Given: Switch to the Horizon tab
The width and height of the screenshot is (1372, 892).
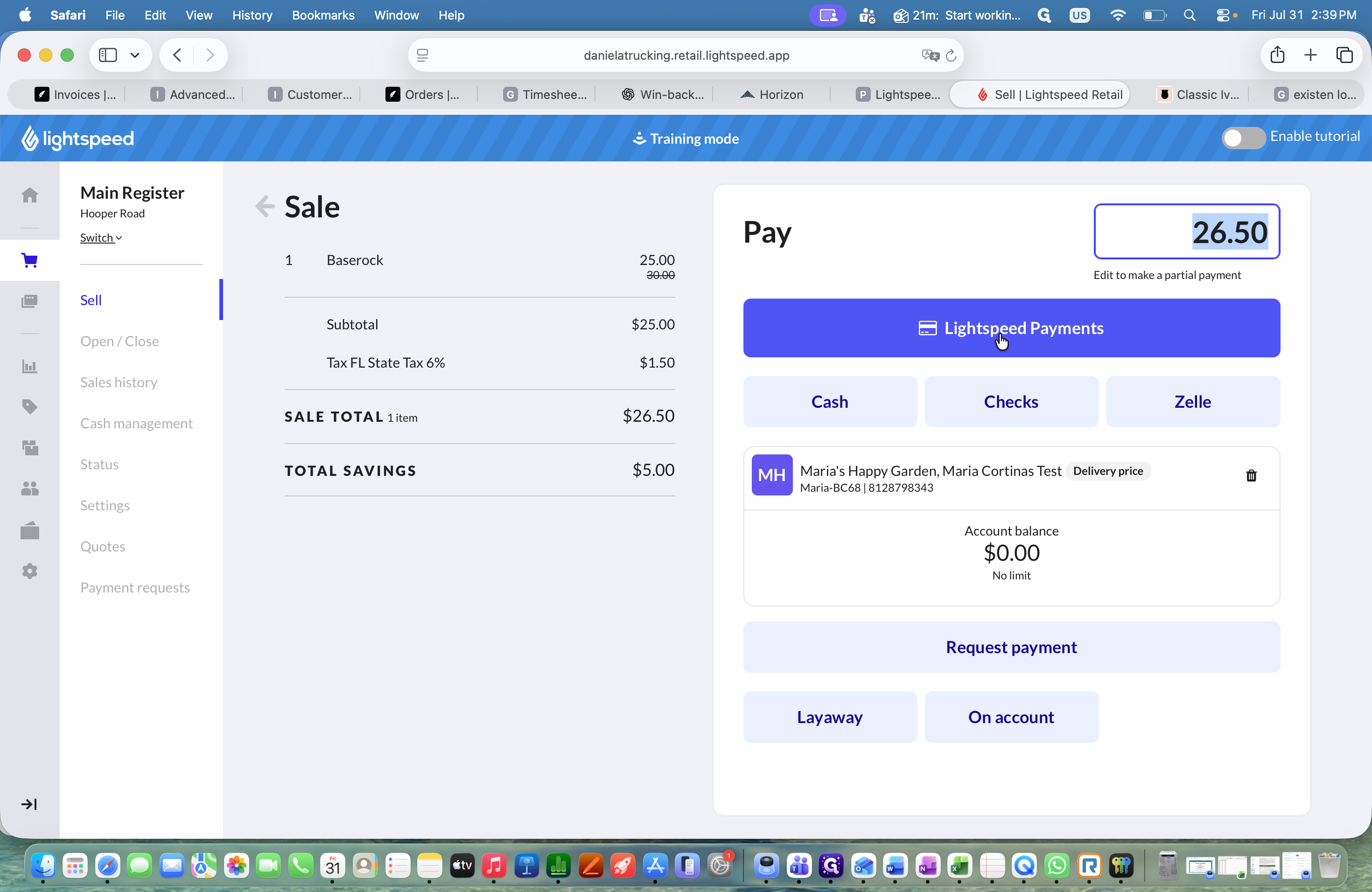Looking at the screenshot, I should pos(772,95).
